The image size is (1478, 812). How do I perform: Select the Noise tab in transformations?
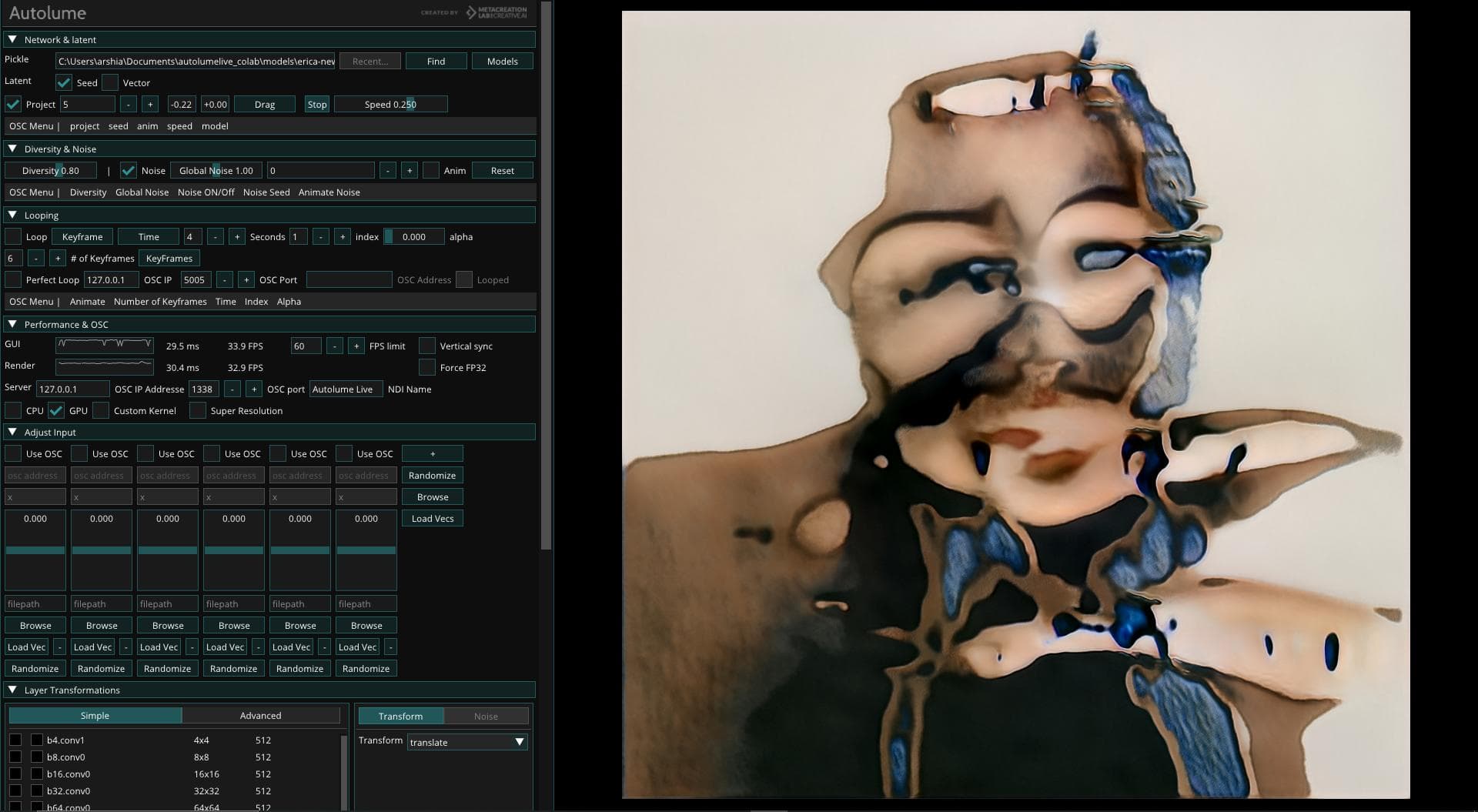pos(486,716)
